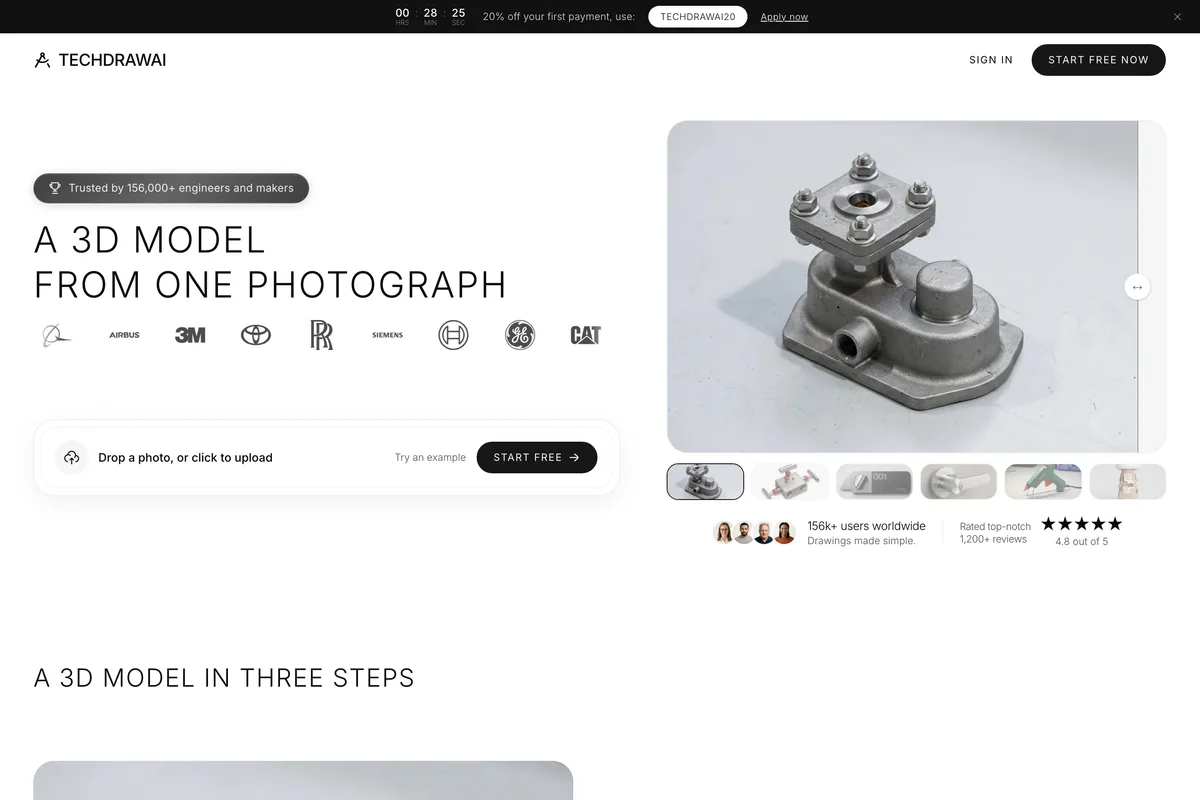Click the Drawings made simple text
The image size is (1200, 800).
click(x=861, y=541)
